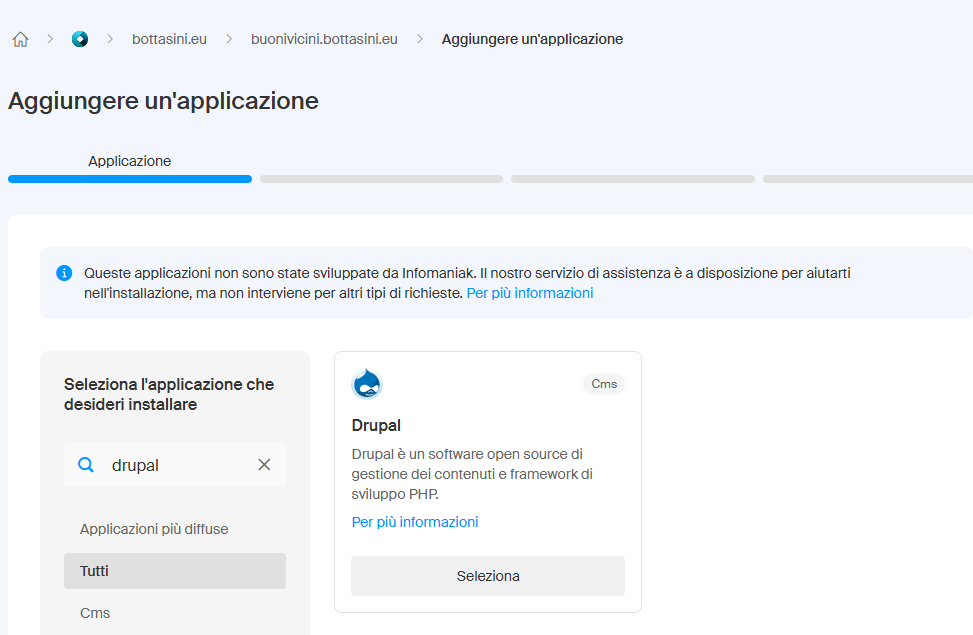The image size is (973, 635).
Task: Open Per più informazioni link in info banner
Action: [x=529, y=293]
